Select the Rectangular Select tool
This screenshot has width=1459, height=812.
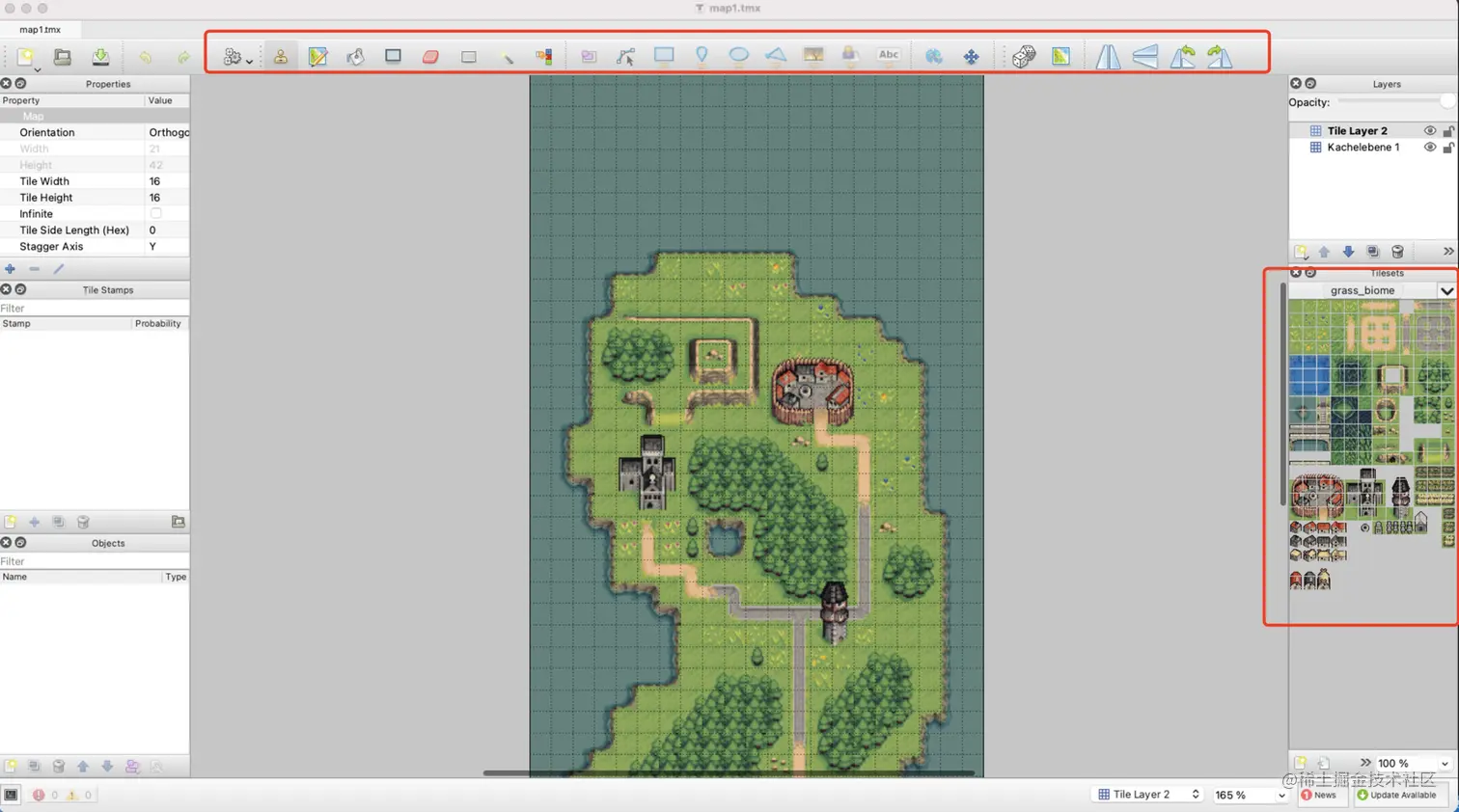[468, 57]
